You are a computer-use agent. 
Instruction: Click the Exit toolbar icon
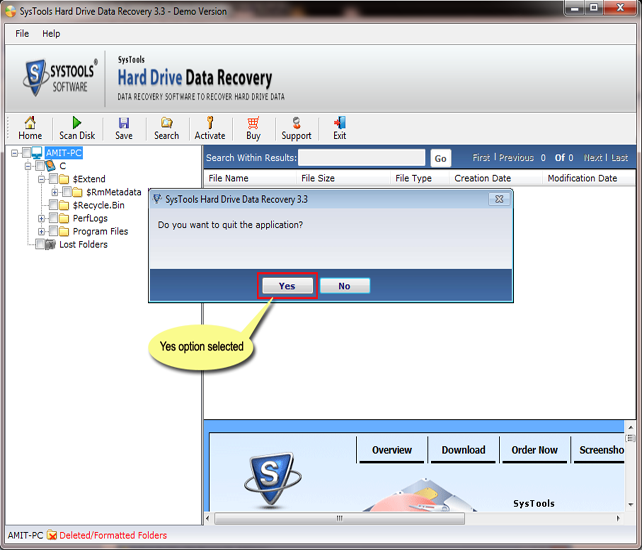[339, 128]
